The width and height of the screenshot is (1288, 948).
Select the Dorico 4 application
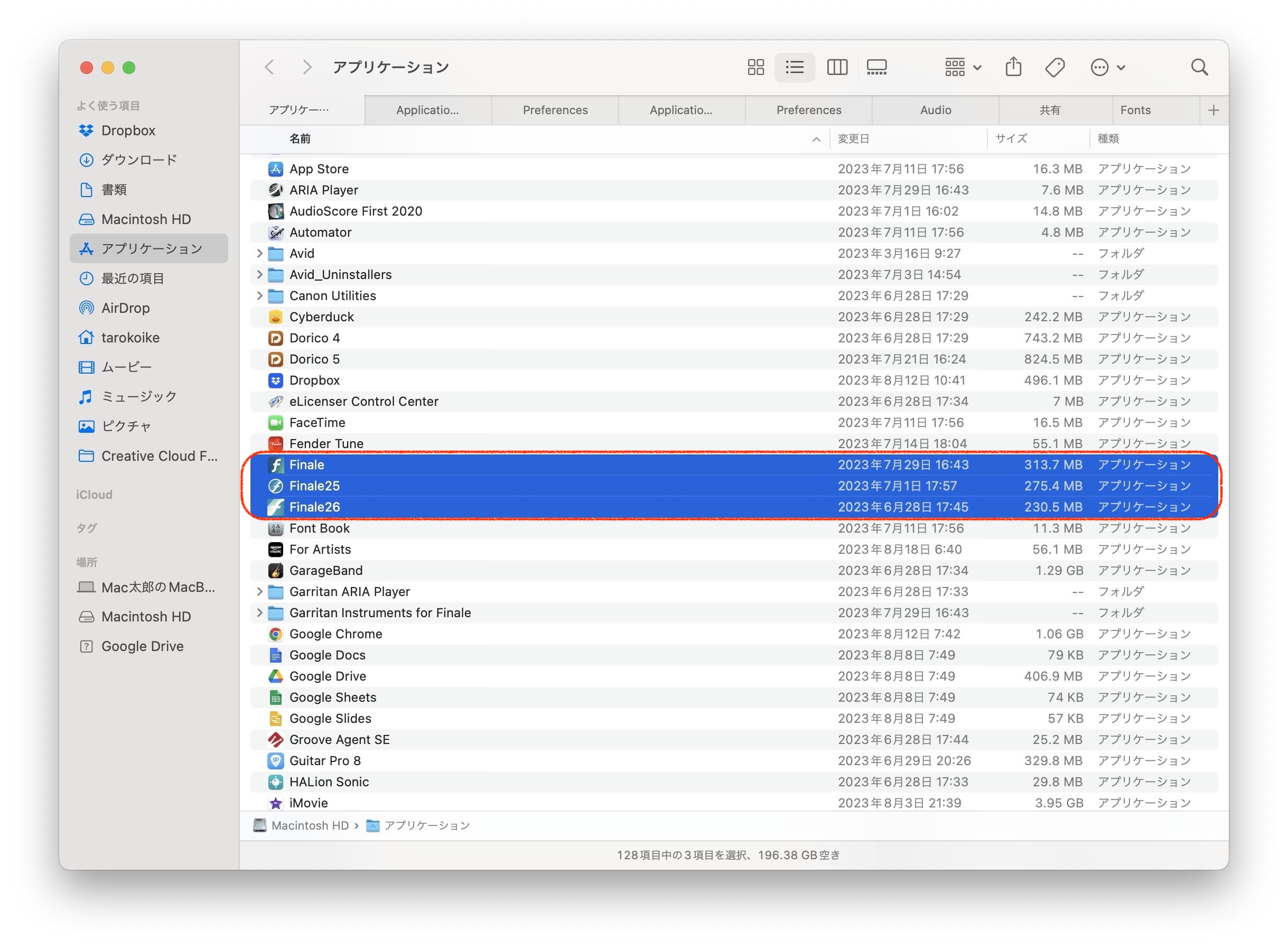pos(734,338)
